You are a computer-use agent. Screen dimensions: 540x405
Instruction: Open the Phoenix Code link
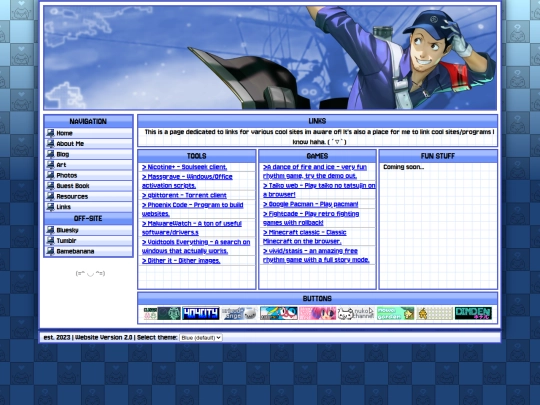[193, 209]
